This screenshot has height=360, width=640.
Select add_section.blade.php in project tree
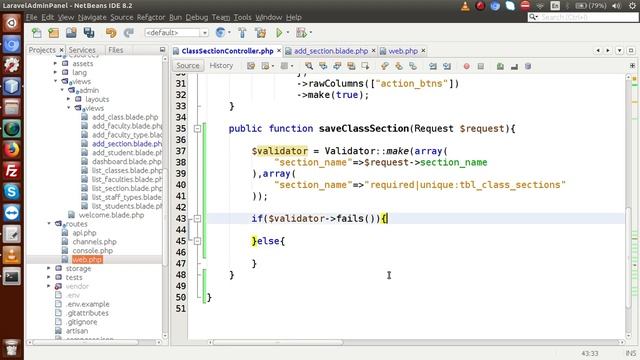coord(127,144)
